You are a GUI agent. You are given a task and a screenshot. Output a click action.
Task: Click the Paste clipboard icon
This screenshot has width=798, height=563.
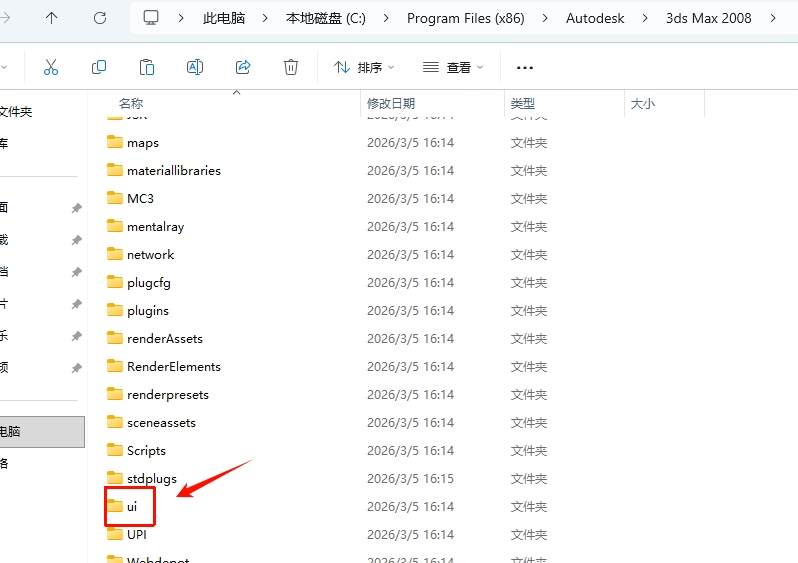pyautogui.click(x=147, y=67)
